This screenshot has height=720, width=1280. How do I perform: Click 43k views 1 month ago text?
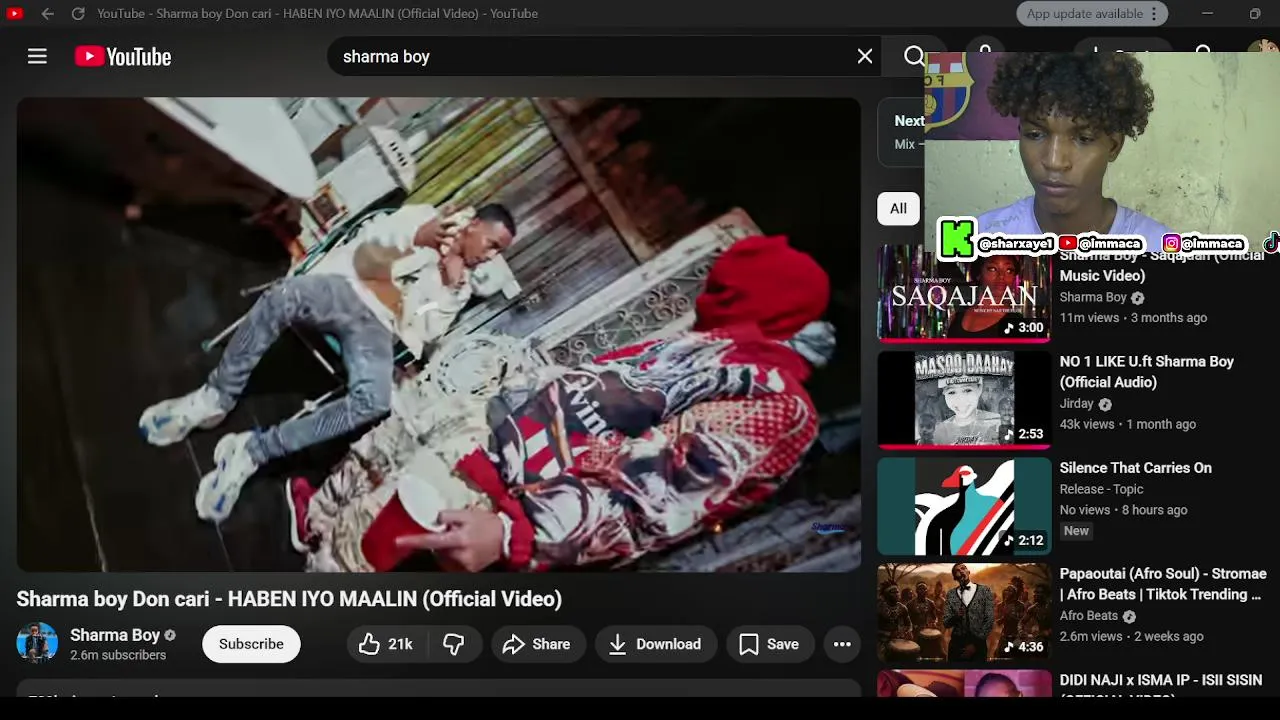click(1128, 424)
